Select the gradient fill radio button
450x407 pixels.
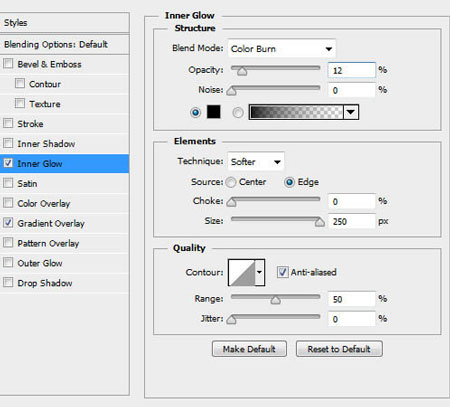[238, 112]
